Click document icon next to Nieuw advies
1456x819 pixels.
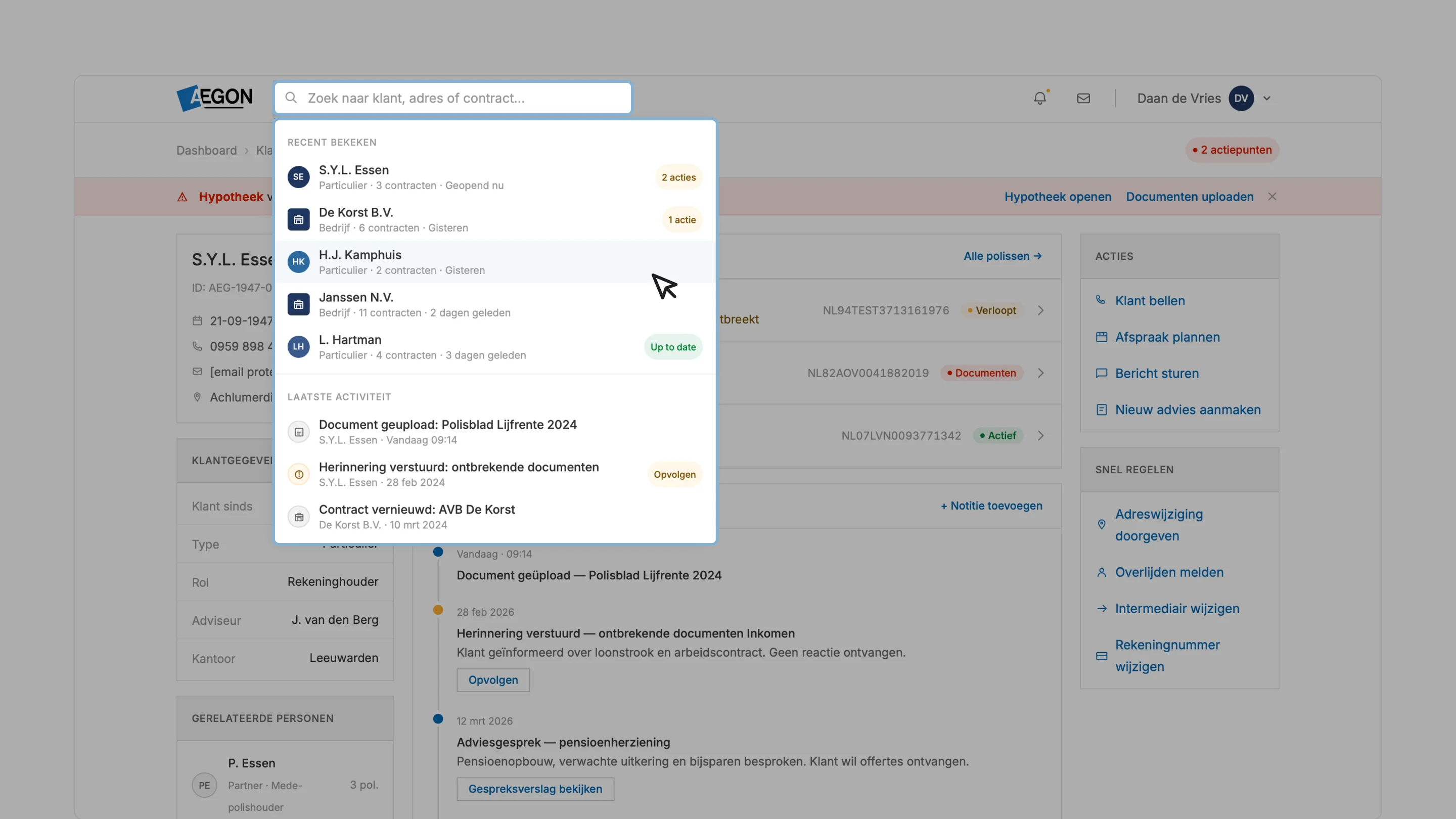(x=1102, y=410)
